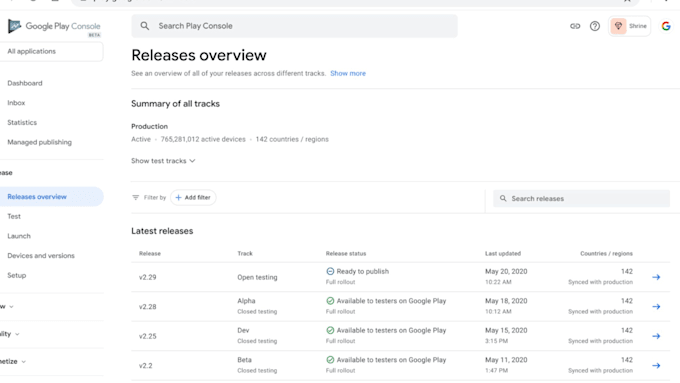Screen dimensions: 680x383
Task: Open Managed publishing
Action: click(39, 142)
